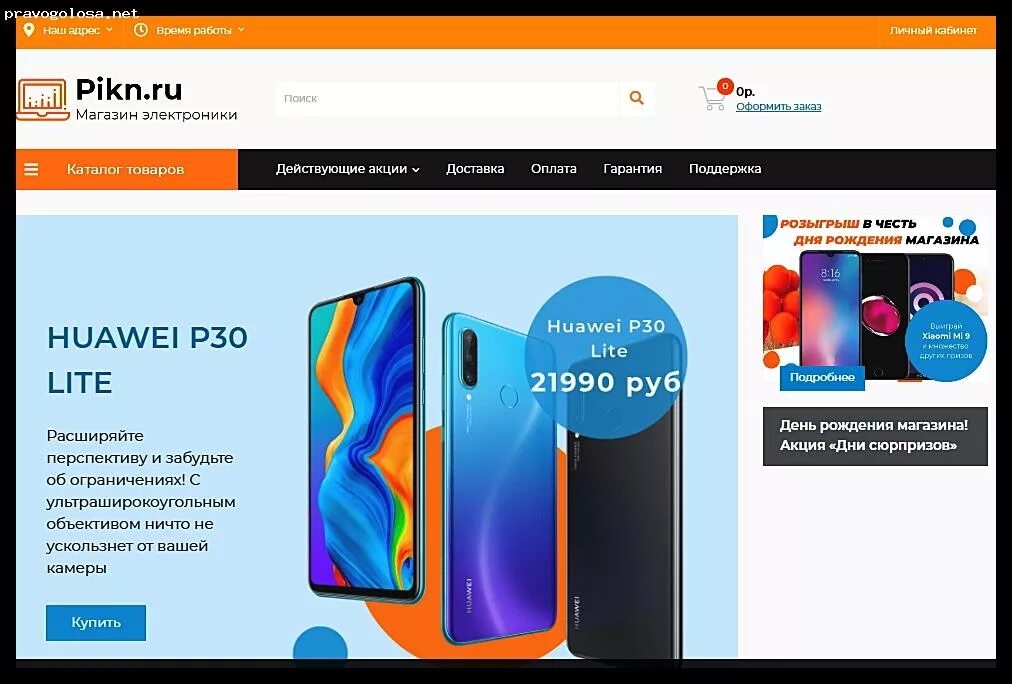Screen dimensions: 1012x684
Task: Open the shopping cart icon
Action: coord(712,98)
